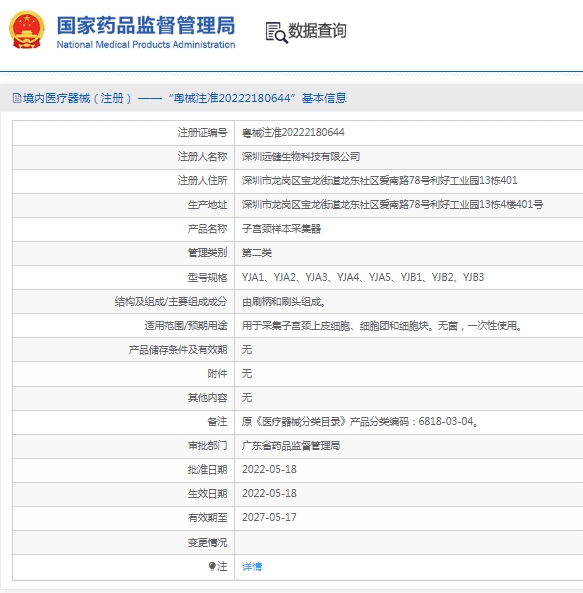Screen dimensions: 583x593
Task: Select date 2022-05-18 in 生效日期 row
Action: pyautogui.click(x=269, y=494)
